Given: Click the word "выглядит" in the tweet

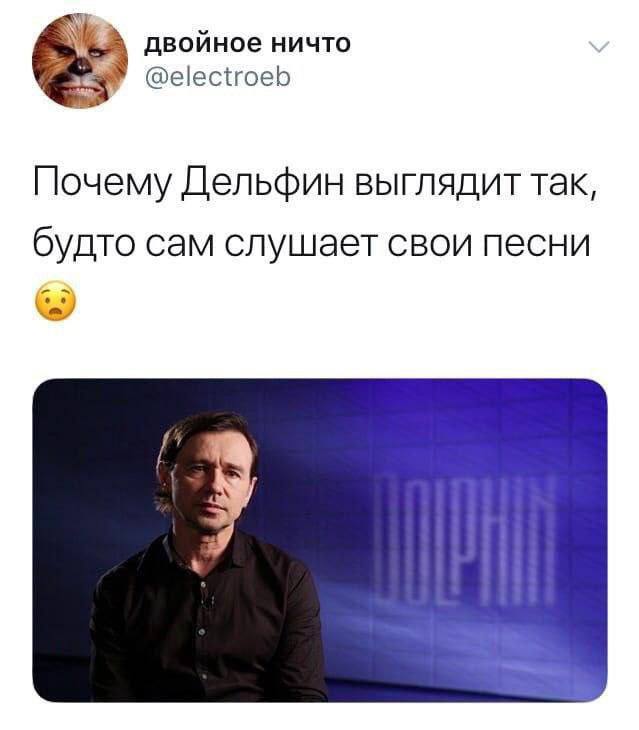Looking at the screenshot, I should pos(437,184).
